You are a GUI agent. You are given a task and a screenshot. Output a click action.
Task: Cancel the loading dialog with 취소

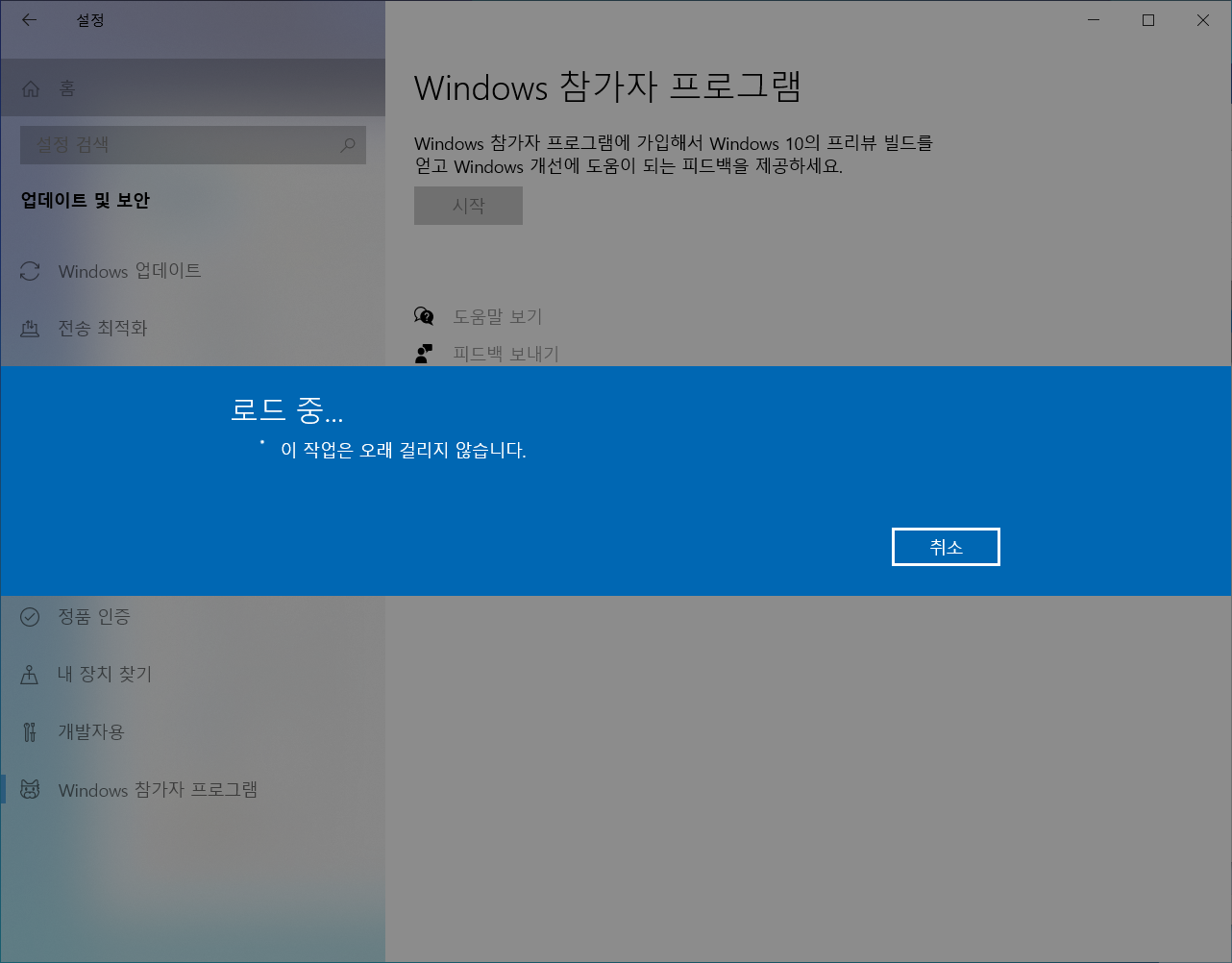click(946, 547)
